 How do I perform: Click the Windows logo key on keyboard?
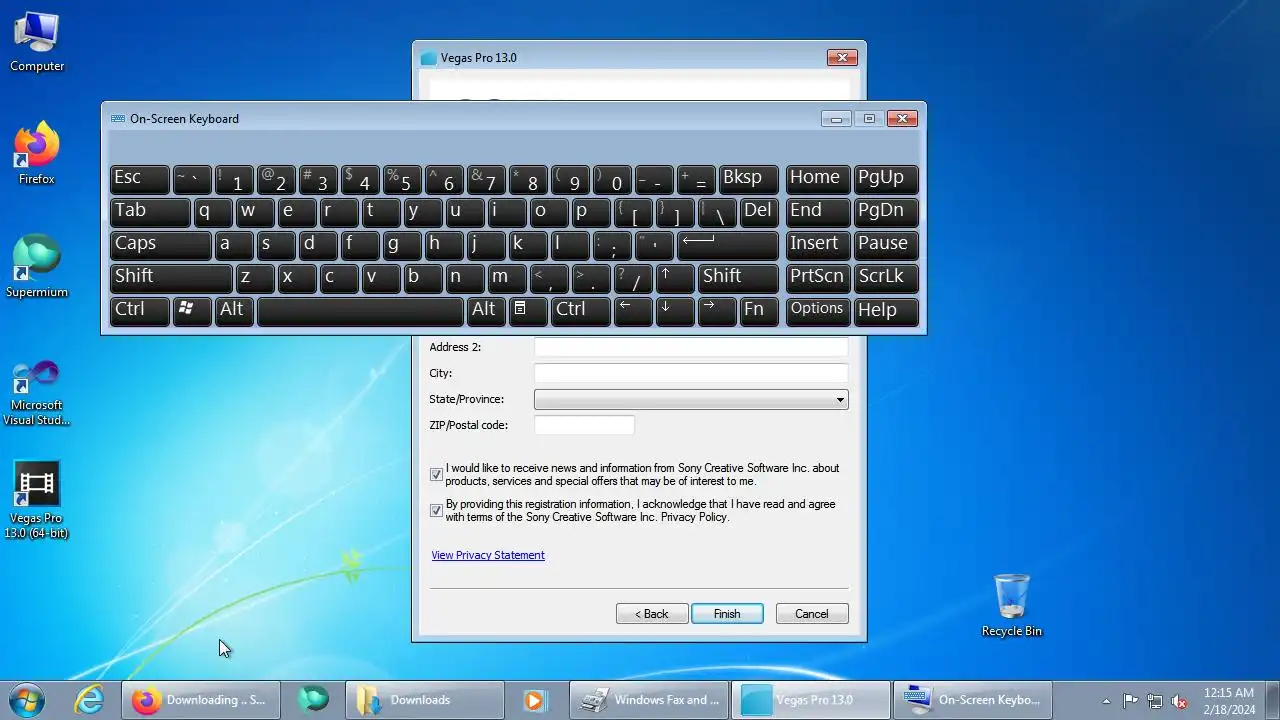pos(192,310)
